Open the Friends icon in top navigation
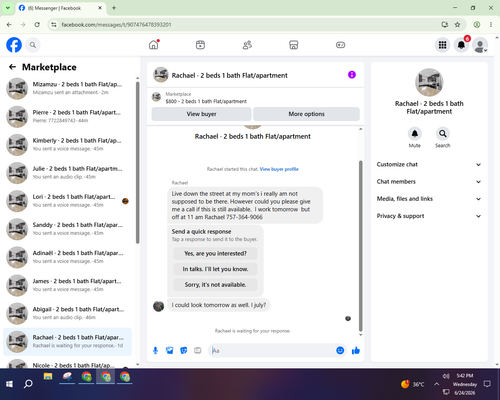This screenshot has height=400, width=500. pyautogui.click(x=247, y=45)
